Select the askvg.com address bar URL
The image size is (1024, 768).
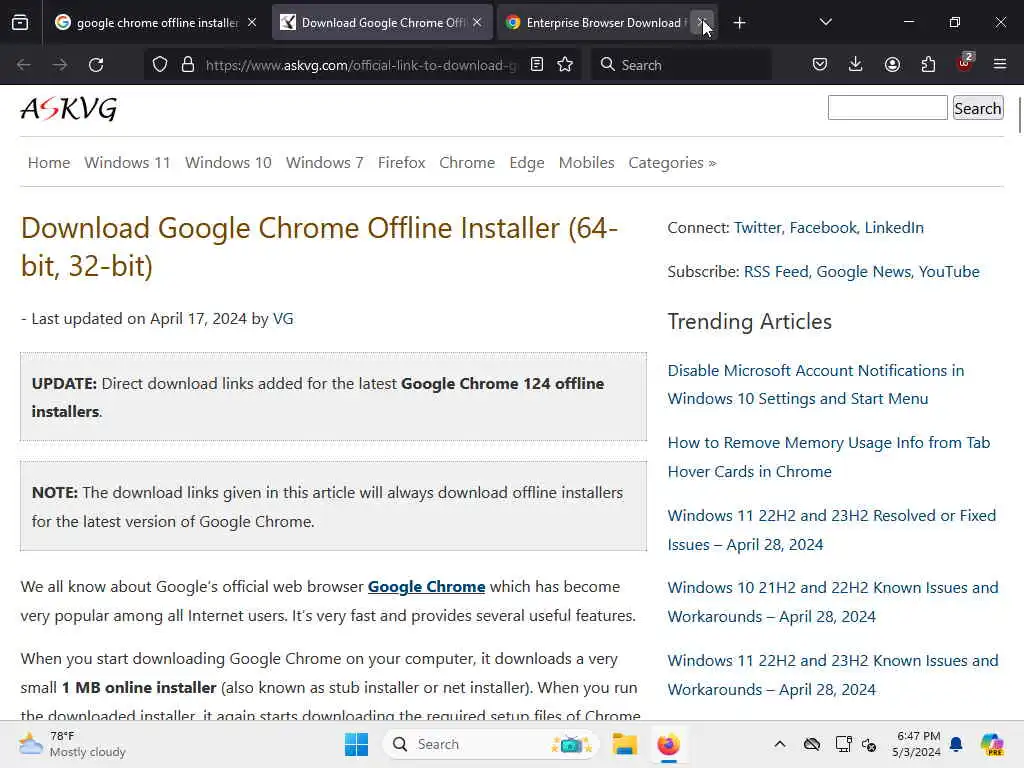(x=360, y=65)
